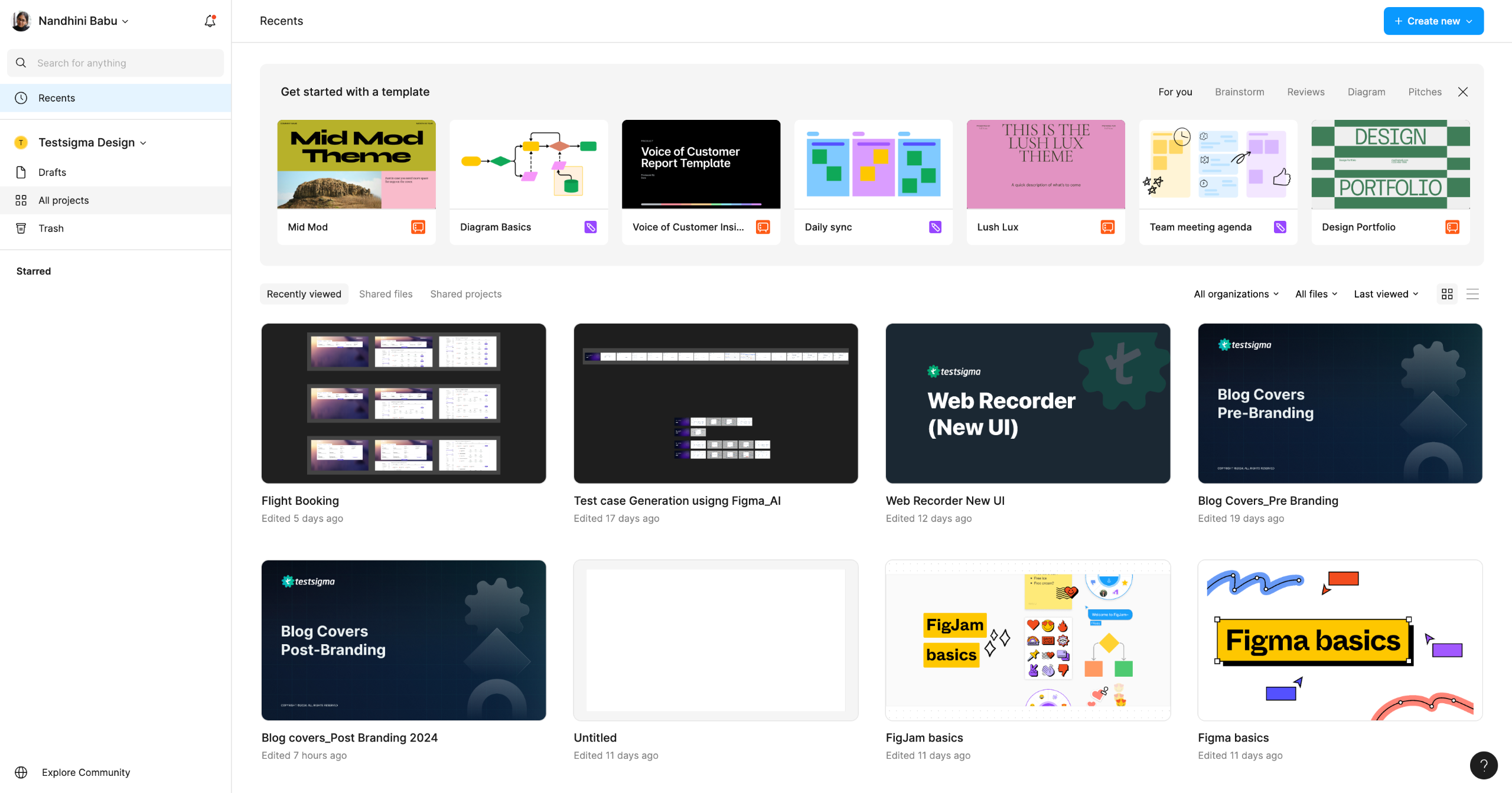This screenshot has width=1512, height=793.
Task: Open Drafts file icon in sidebar
Action: [21, 172]
